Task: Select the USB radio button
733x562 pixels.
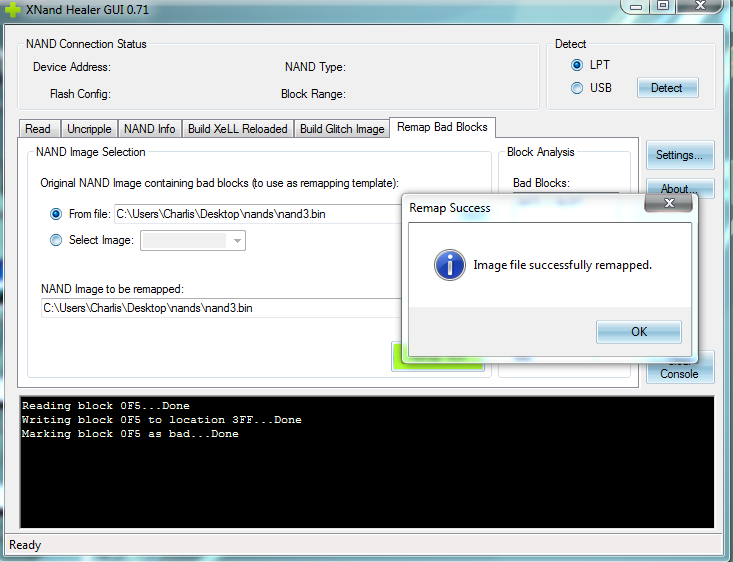Action: (577, 88)
